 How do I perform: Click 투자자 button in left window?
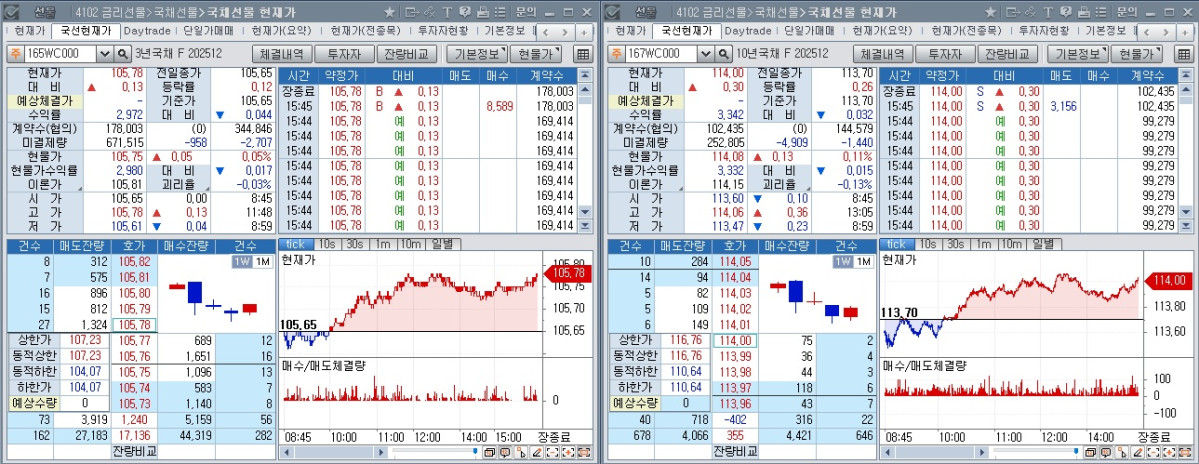345,54
